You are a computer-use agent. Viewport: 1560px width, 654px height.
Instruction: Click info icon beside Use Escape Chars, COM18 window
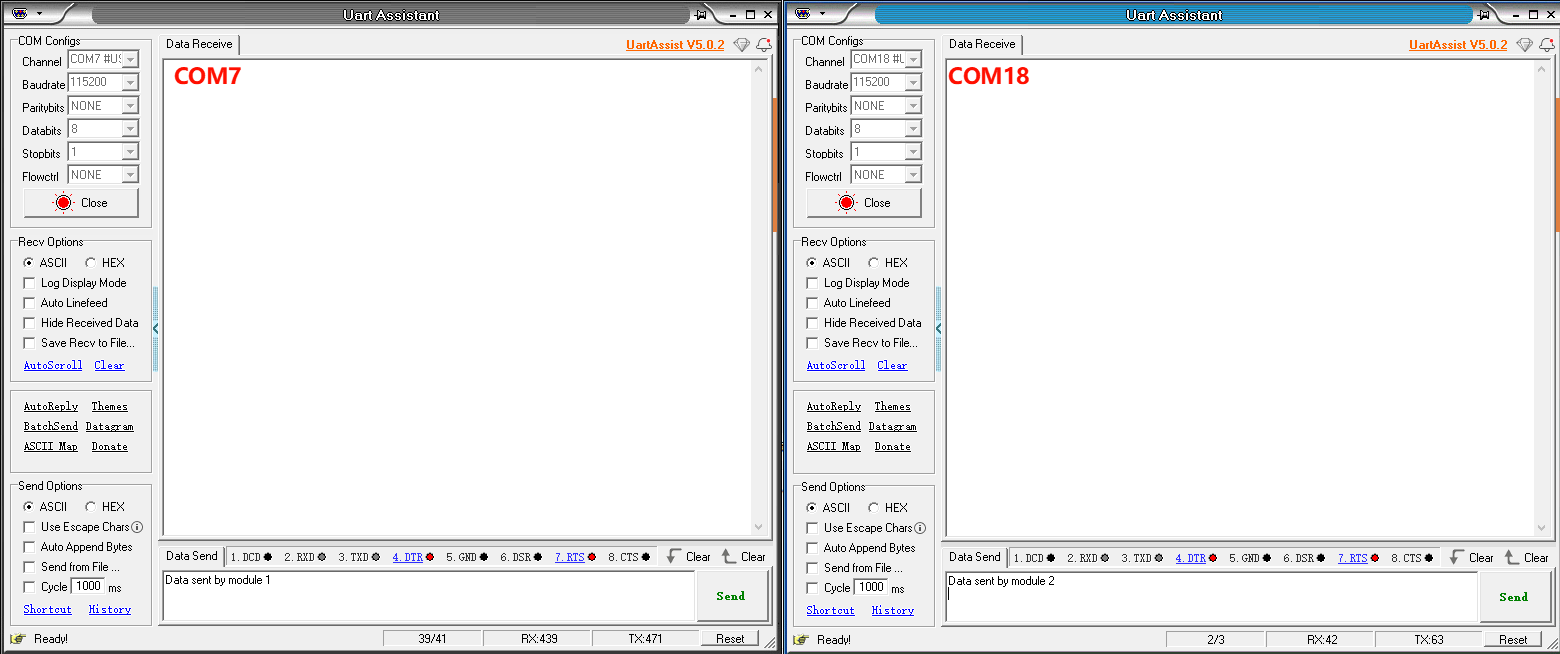[x=920, y=528]
